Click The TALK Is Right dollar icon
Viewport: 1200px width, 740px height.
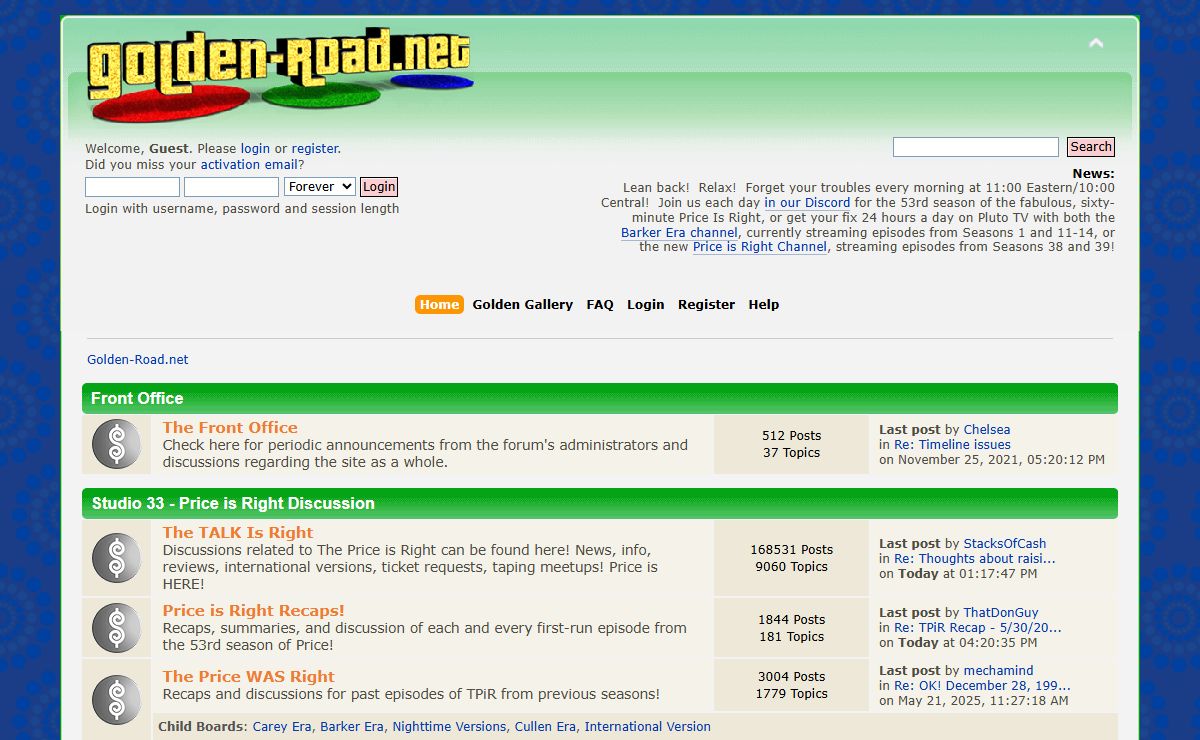(116, 558)
